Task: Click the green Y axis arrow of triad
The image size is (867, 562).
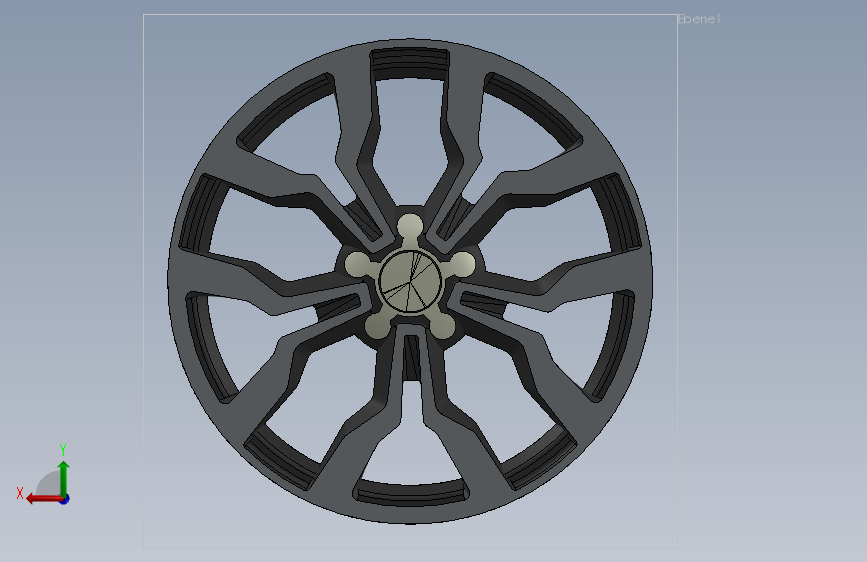Action: click(x=64, y=478)
